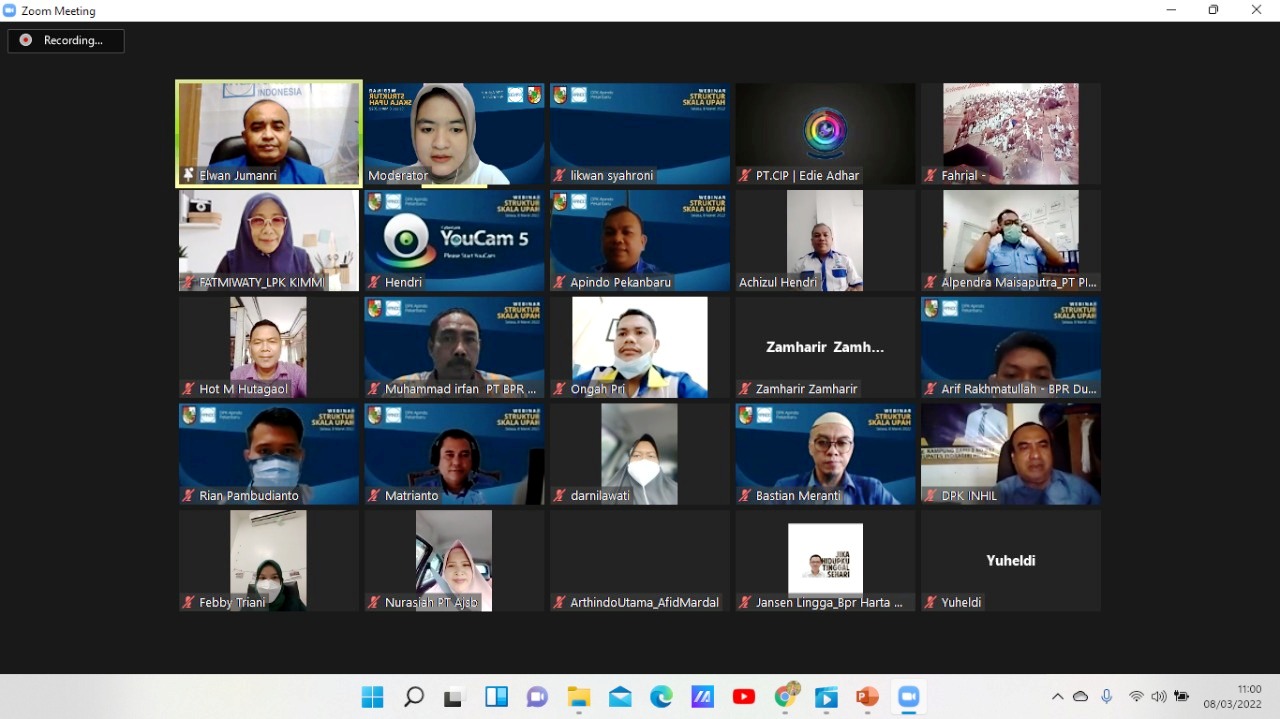Select the Zamharir Zamharir participant tile
1280x719 pixels.
tap(825, 348)
